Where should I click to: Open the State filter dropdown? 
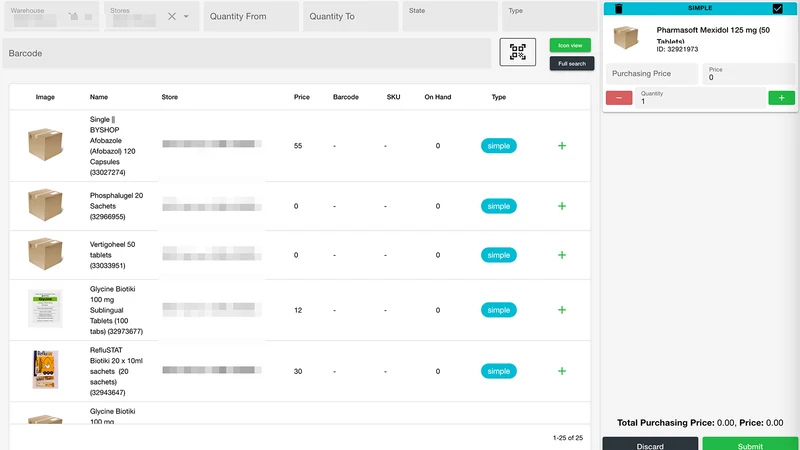450,16
